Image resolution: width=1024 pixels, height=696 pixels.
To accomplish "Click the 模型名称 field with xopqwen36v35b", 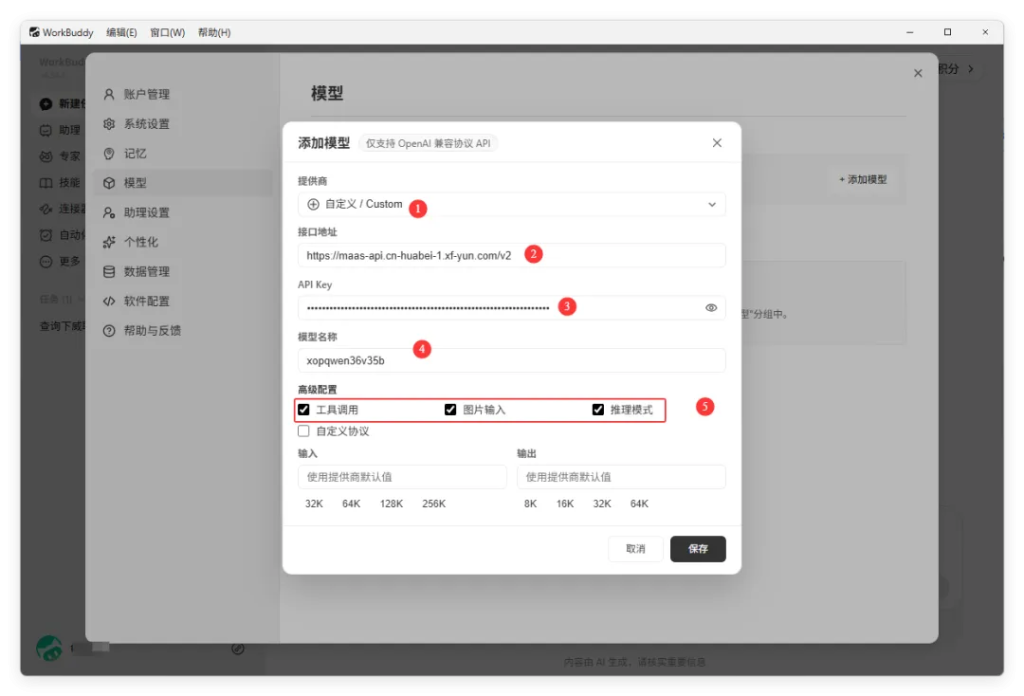I will pyautogui.click(x=511, y=360).
